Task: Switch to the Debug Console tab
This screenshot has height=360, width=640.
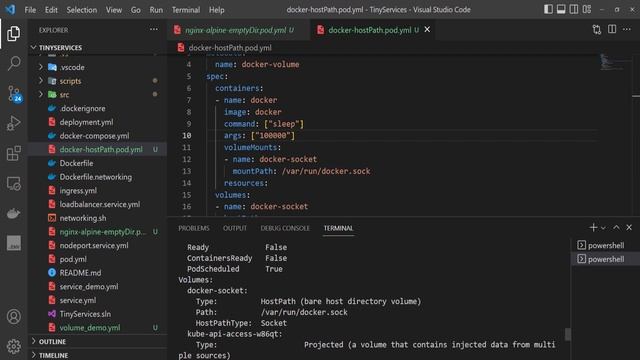Action: [285, 228]
